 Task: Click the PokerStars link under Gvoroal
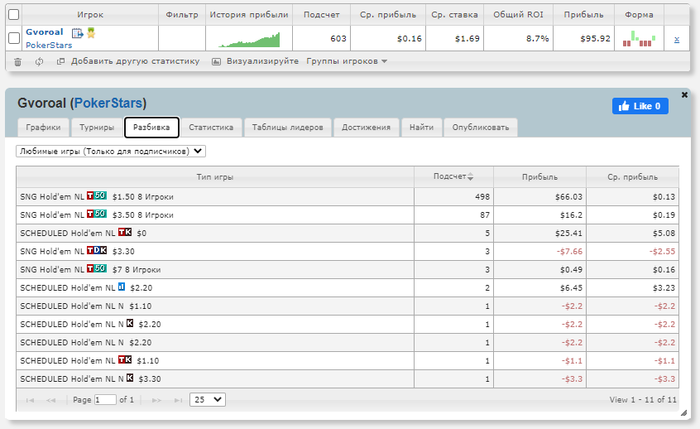49,45
